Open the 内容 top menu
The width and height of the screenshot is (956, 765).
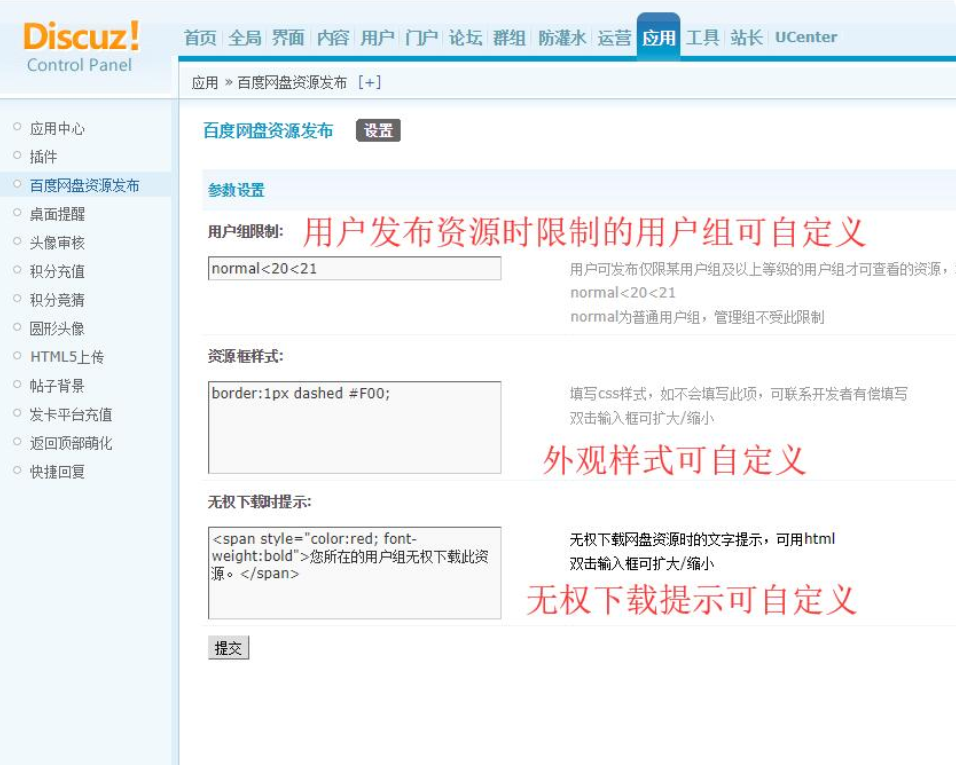pos(333,38)
